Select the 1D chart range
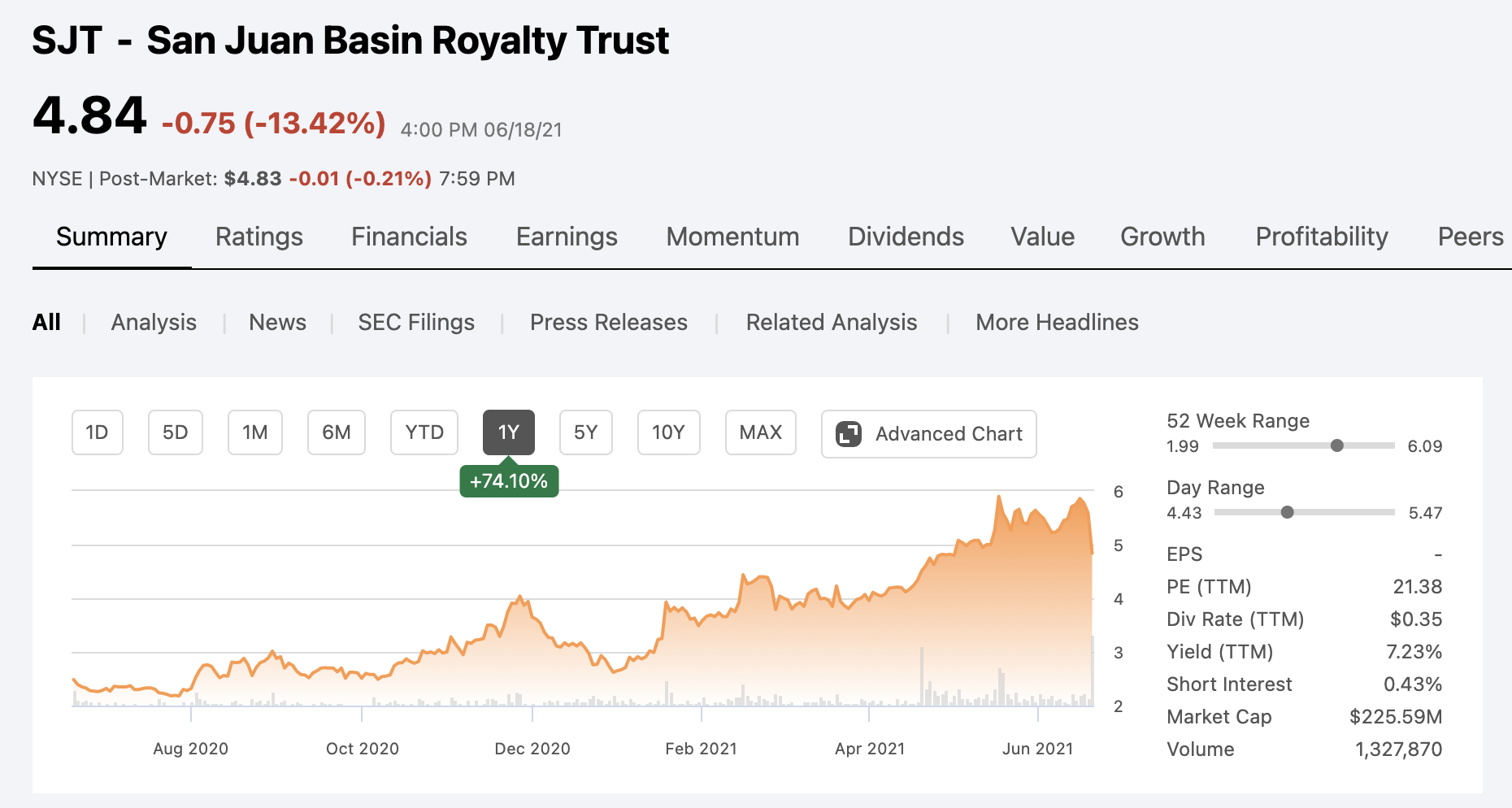1512x808 pixels. click(97, 432)
